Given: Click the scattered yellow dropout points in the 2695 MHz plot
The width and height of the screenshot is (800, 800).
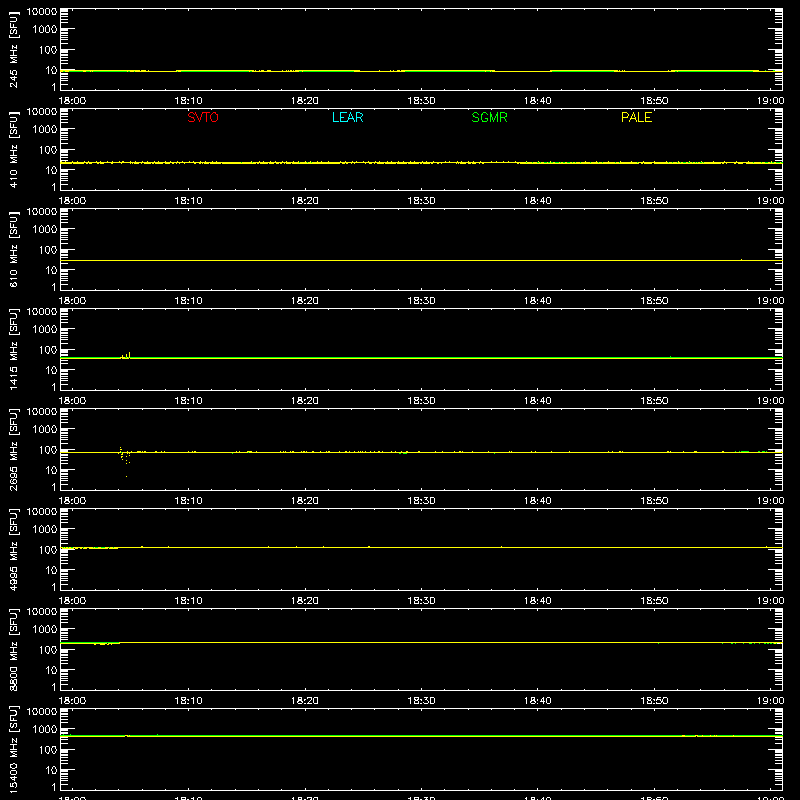Looking at the screenshot, I should pos(124,461).
